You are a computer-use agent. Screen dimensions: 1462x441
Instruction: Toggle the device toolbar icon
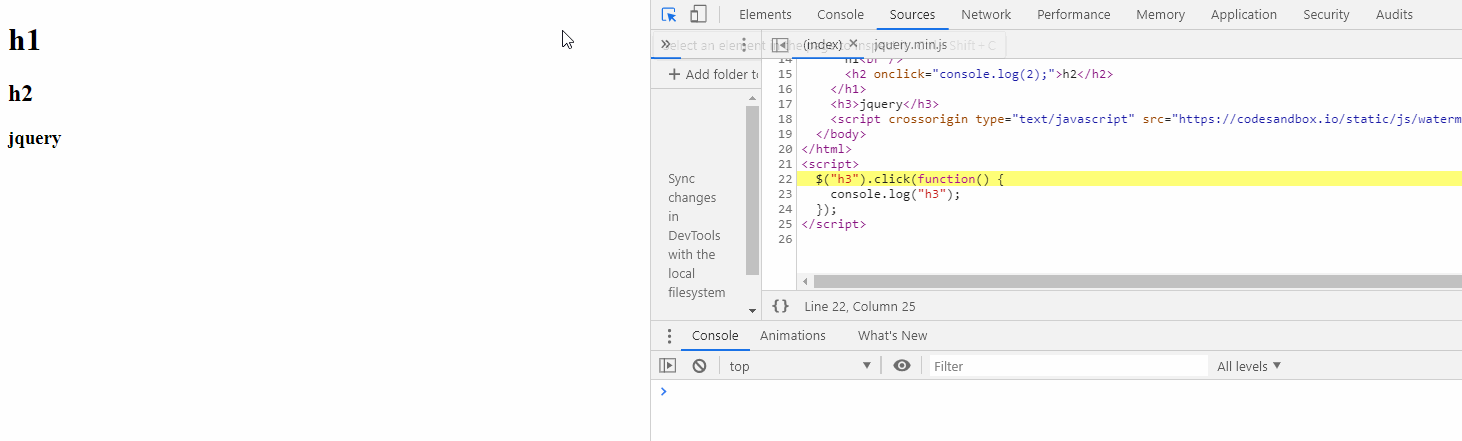(698, 14)
